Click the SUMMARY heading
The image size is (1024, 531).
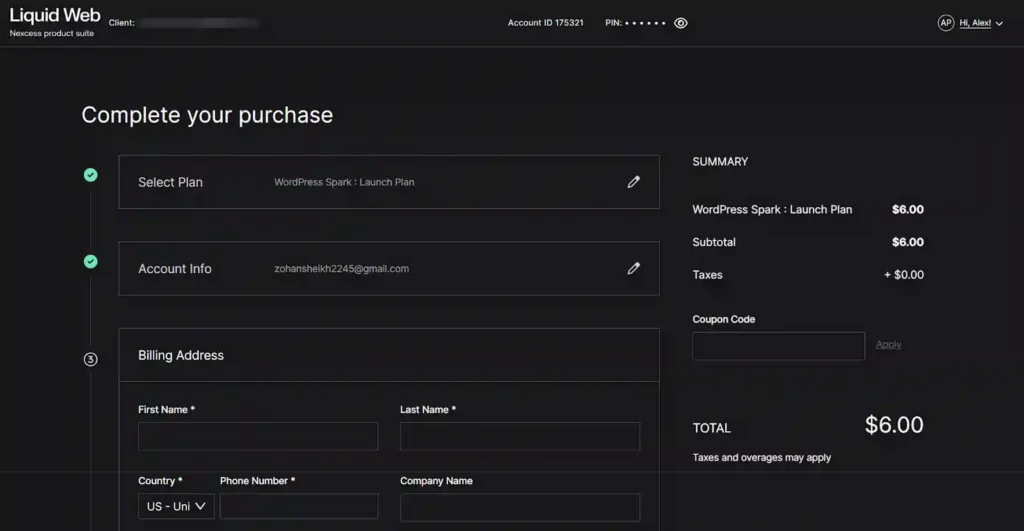click(720, 161)
